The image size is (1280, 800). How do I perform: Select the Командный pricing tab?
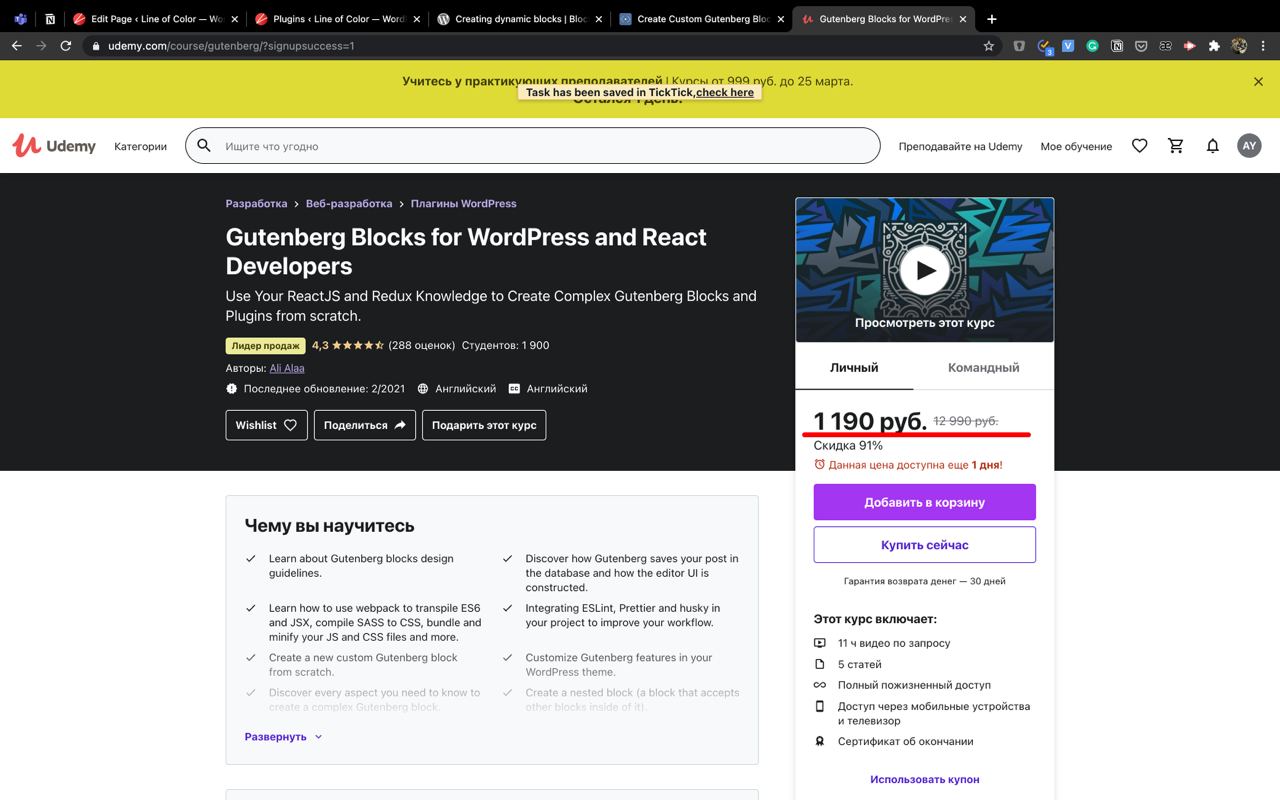[x=983, y=368]
